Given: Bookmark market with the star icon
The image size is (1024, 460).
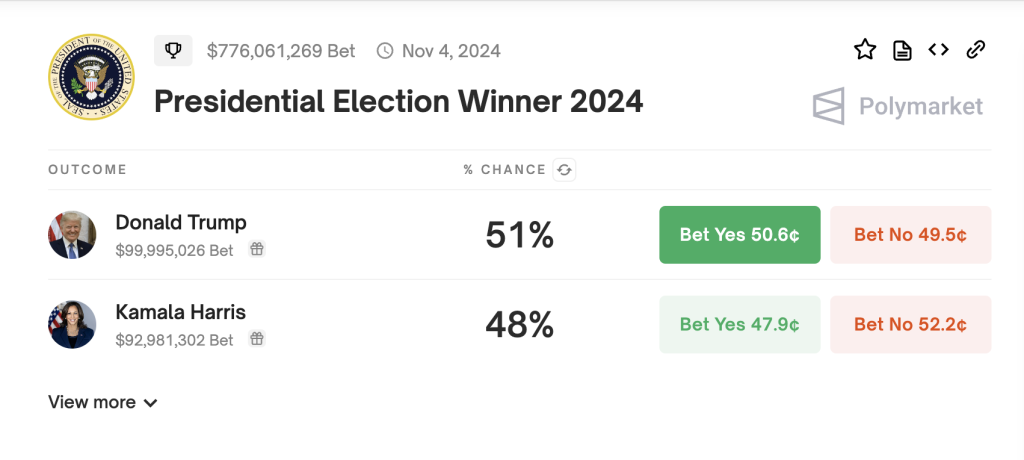Looking at the screenshot, I should coord(865,50).
